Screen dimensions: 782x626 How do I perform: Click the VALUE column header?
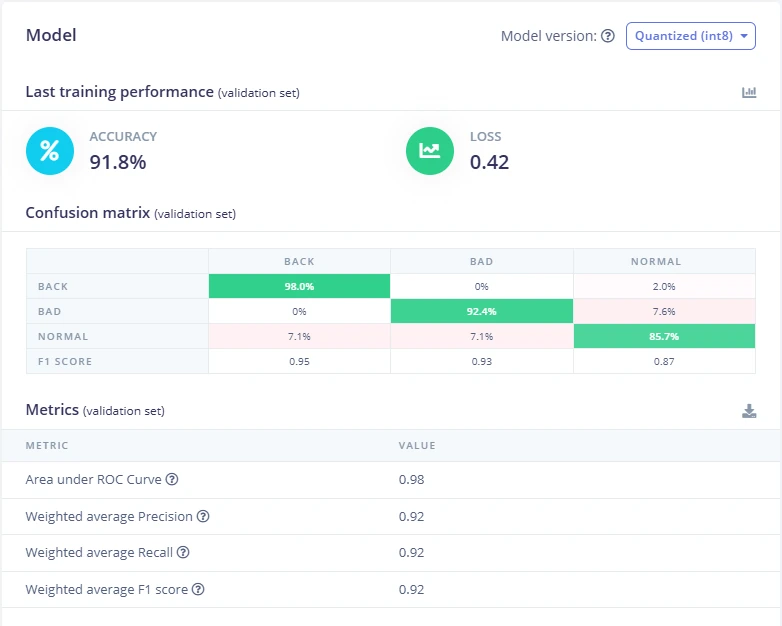(417, 445)
